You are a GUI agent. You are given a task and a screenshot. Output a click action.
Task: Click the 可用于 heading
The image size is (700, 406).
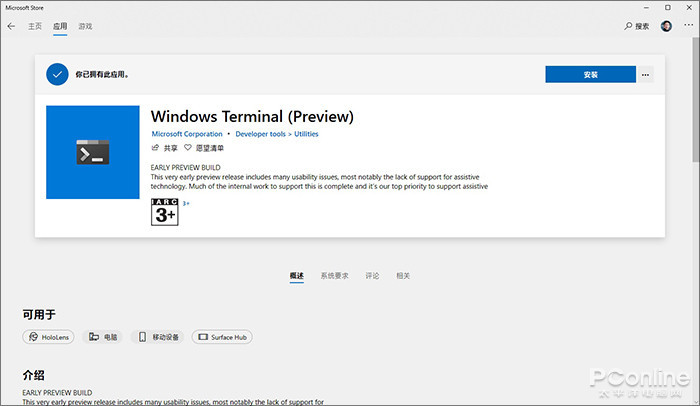(39, 315)
